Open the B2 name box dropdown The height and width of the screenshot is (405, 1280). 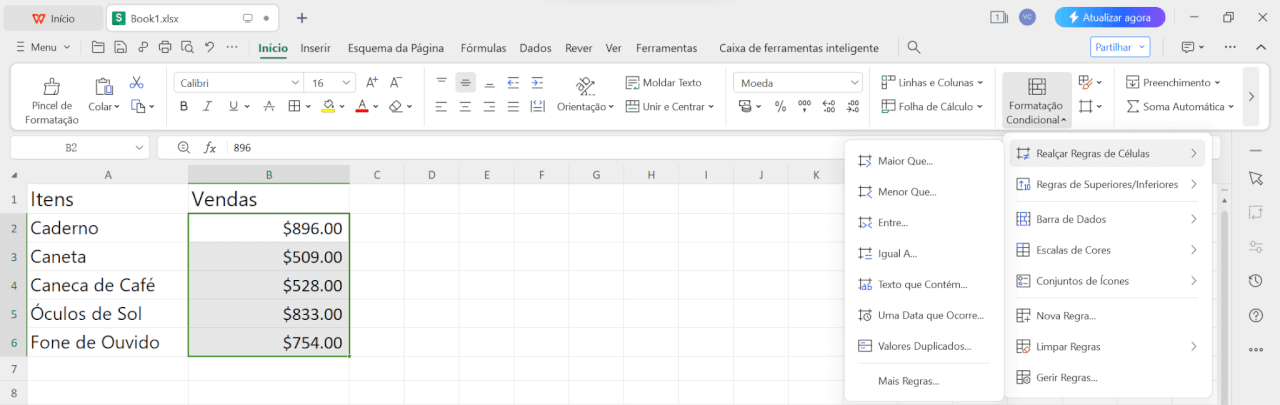(x=139, y=147)
